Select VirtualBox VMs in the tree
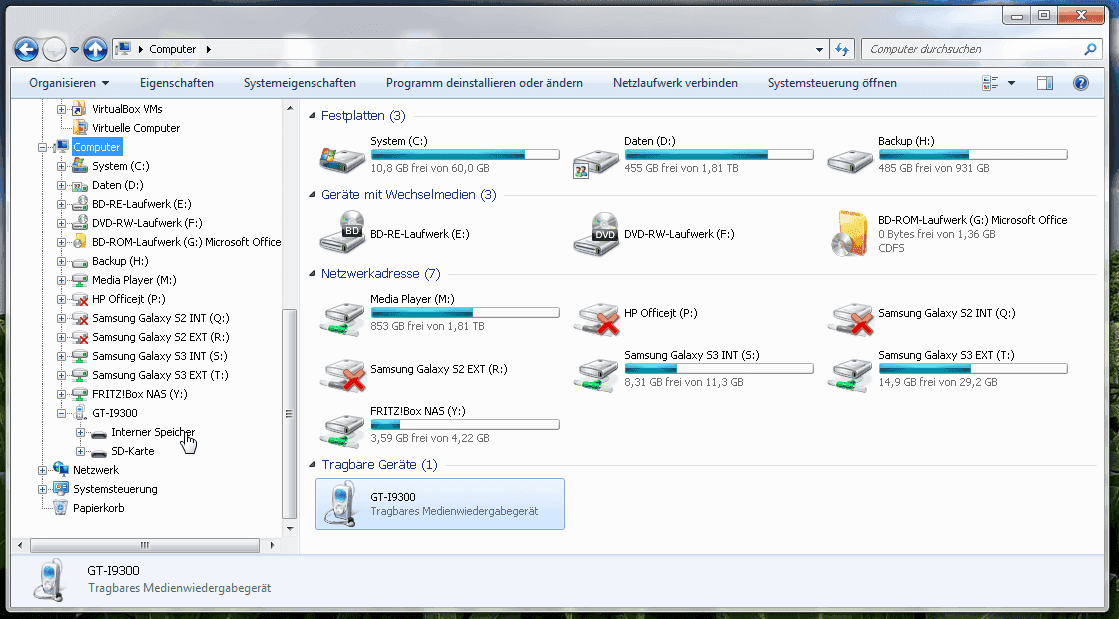Screen dimensions: 1119x619 pos(127,109)
